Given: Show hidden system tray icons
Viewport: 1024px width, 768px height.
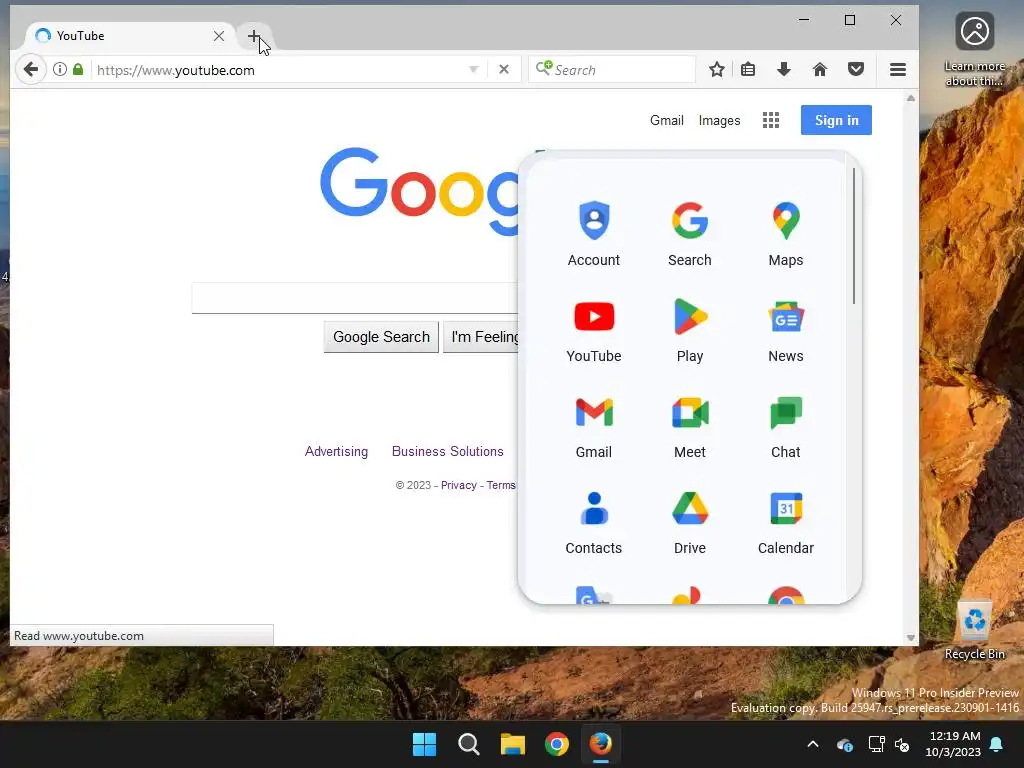Looking at the screenshot, I should (813, 744).
